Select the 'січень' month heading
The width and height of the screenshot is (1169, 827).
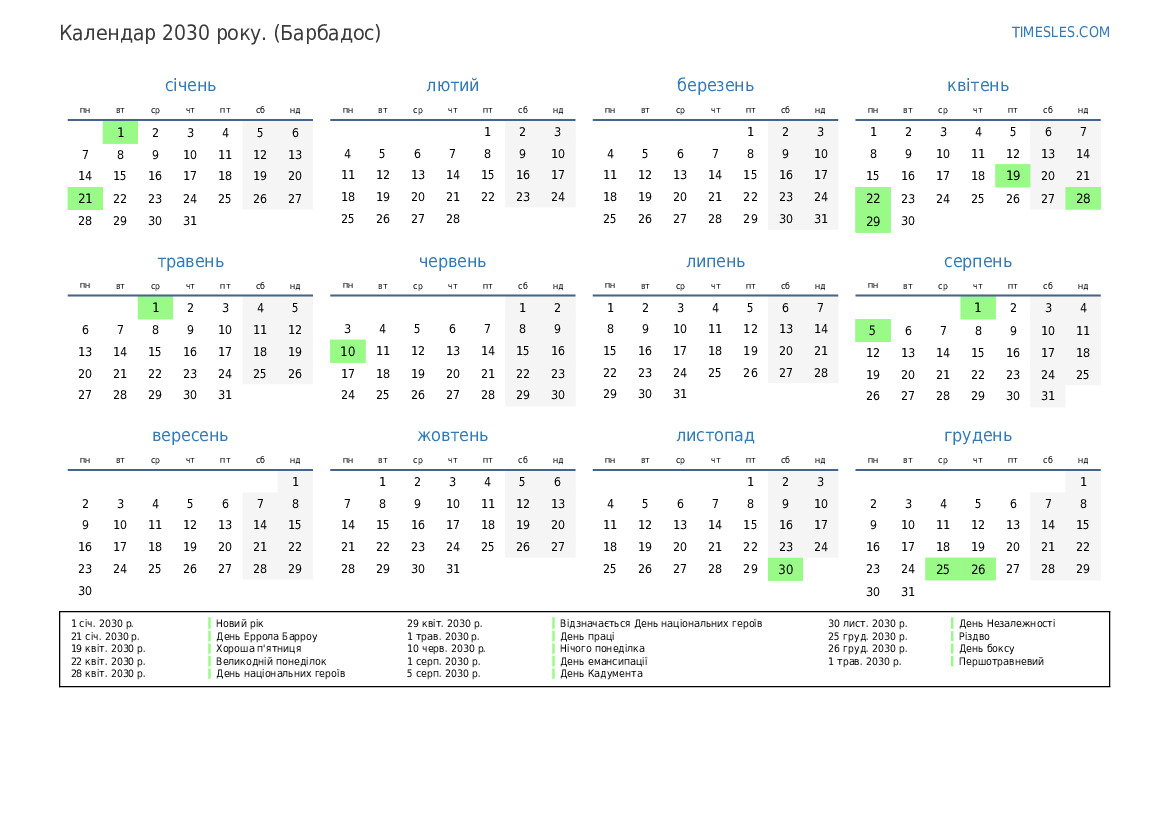click(x=190, y=86)
